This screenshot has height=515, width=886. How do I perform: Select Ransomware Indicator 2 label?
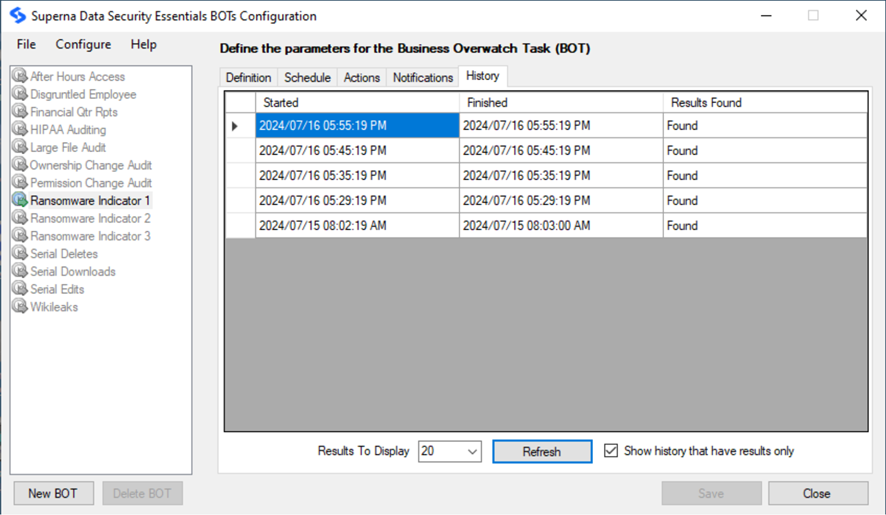click(x=90, y=218)
